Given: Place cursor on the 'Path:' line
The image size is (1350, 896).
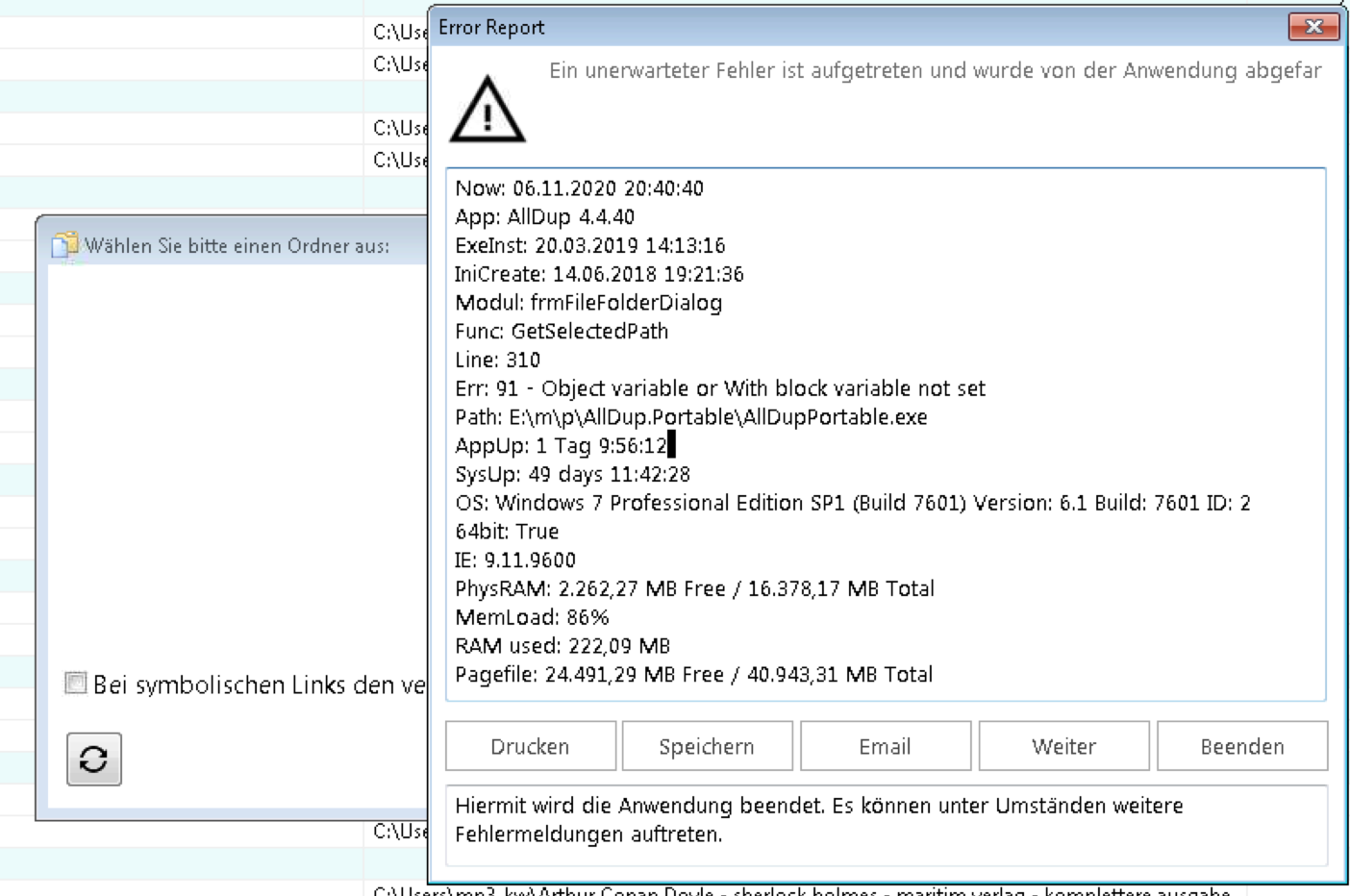Looking at the screenshot, I should click(690, 417).
